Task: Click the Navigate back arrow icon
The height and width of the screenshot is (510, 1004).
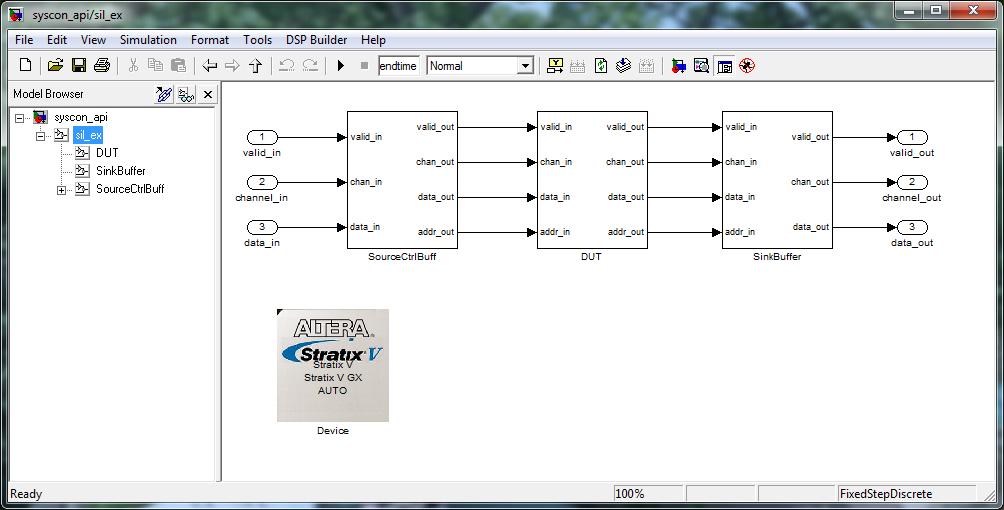Action: click(209, 66)
